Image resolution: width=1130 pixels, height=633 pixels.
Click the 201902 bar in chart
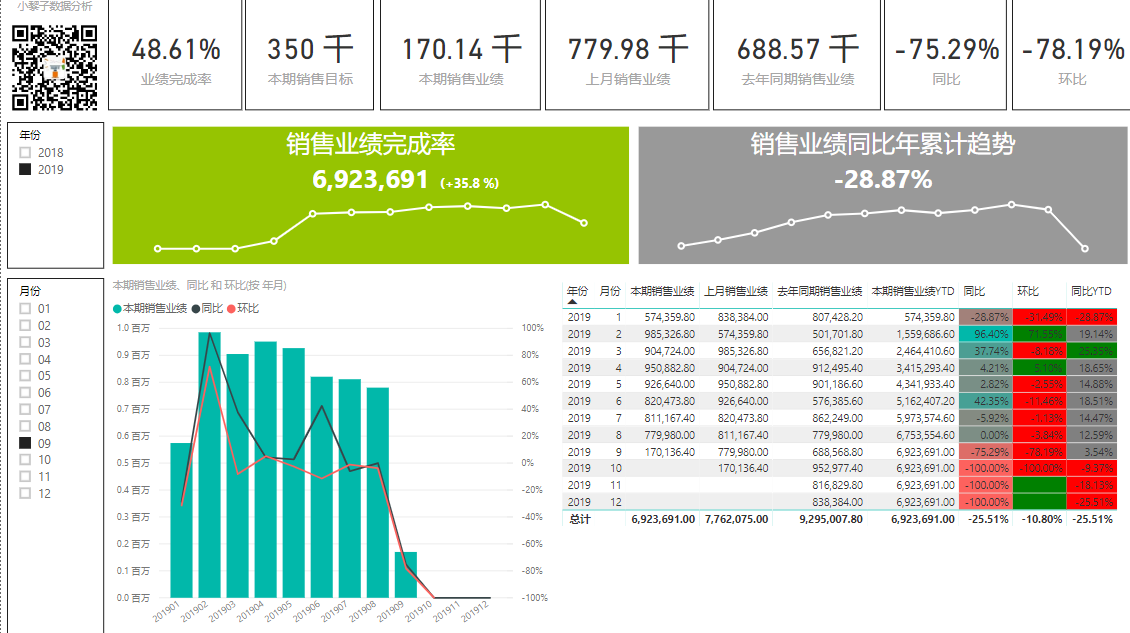[x=210, y=465]
